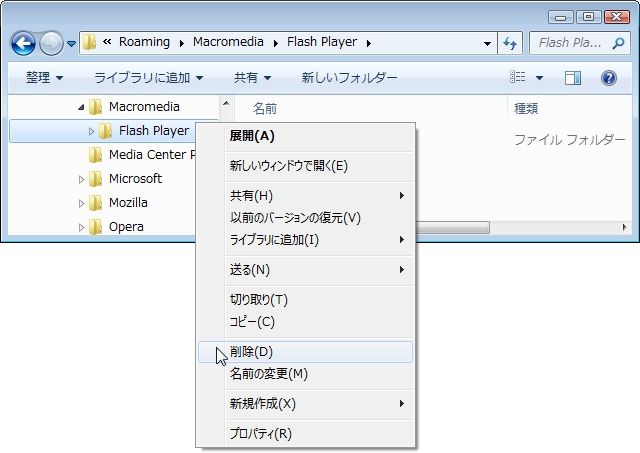Open the 共有 toolbar menu

coord(252,78)
